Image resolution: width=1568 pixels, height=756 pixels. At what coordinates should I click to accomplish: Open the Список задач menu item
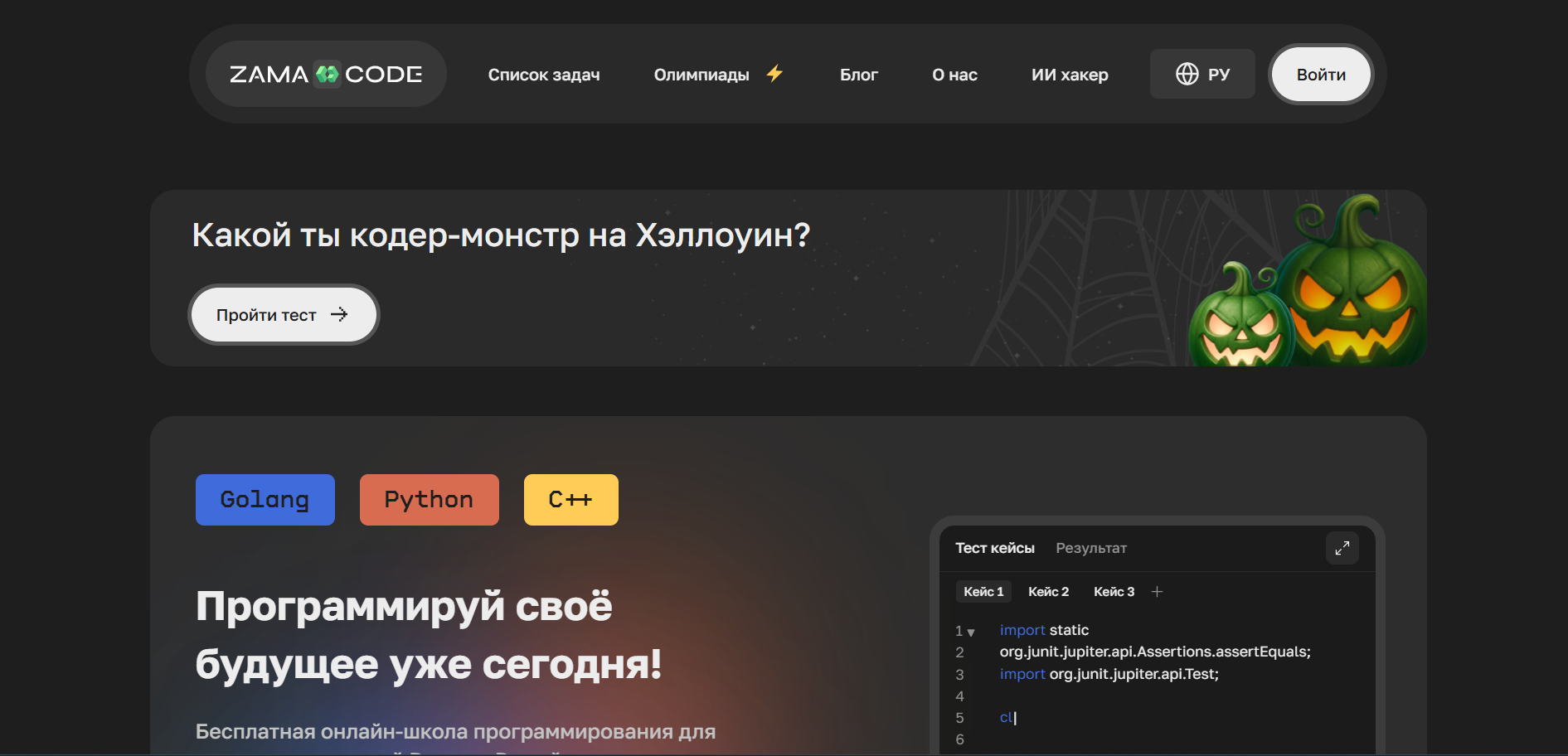click(543, 74)
